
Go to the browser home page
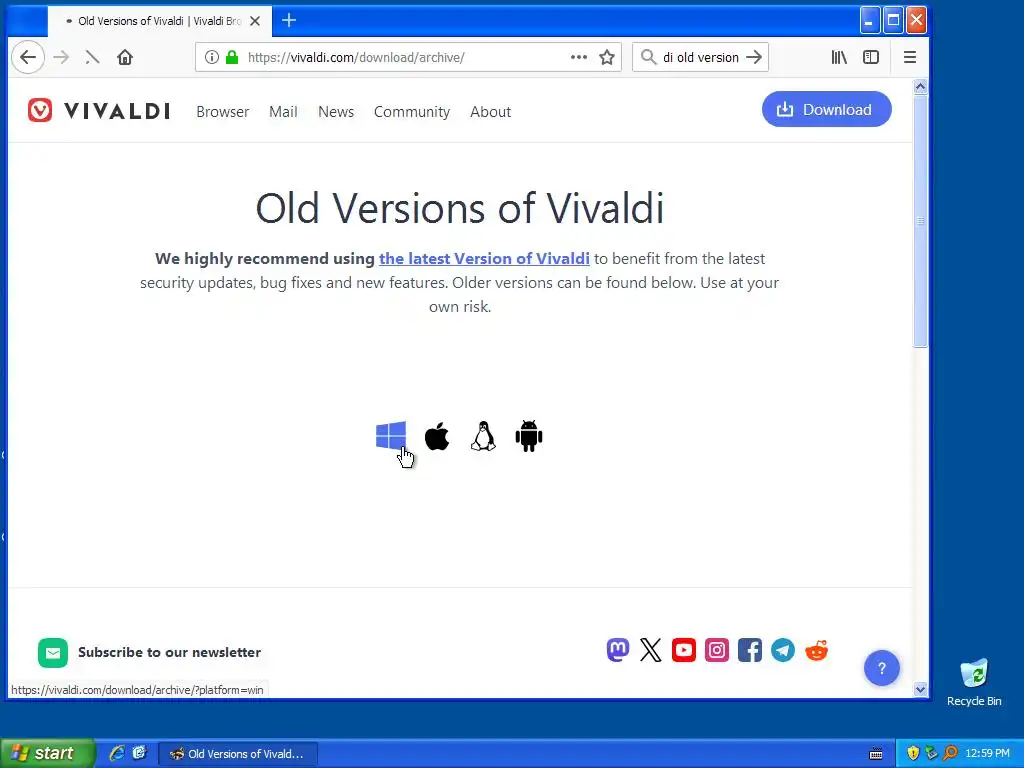[x=125, y=57]
